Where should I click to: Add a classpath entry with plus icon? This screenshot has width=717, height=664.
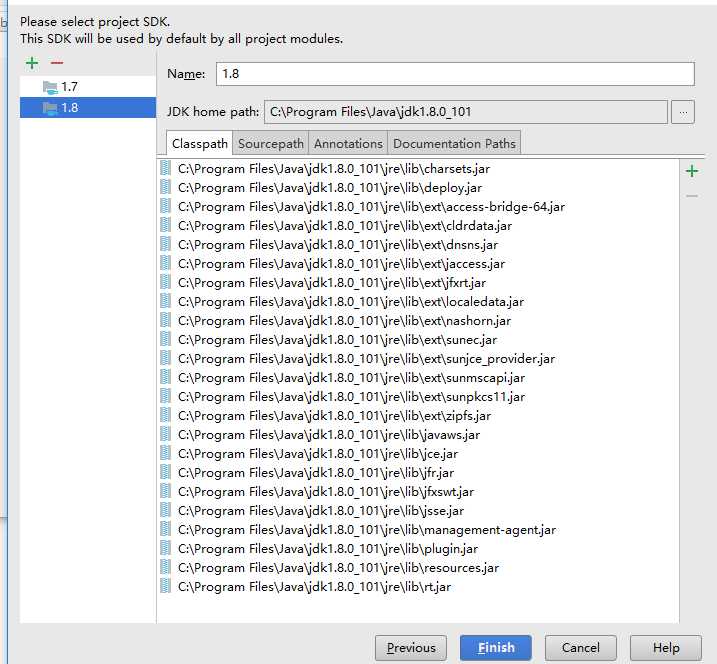692,171
